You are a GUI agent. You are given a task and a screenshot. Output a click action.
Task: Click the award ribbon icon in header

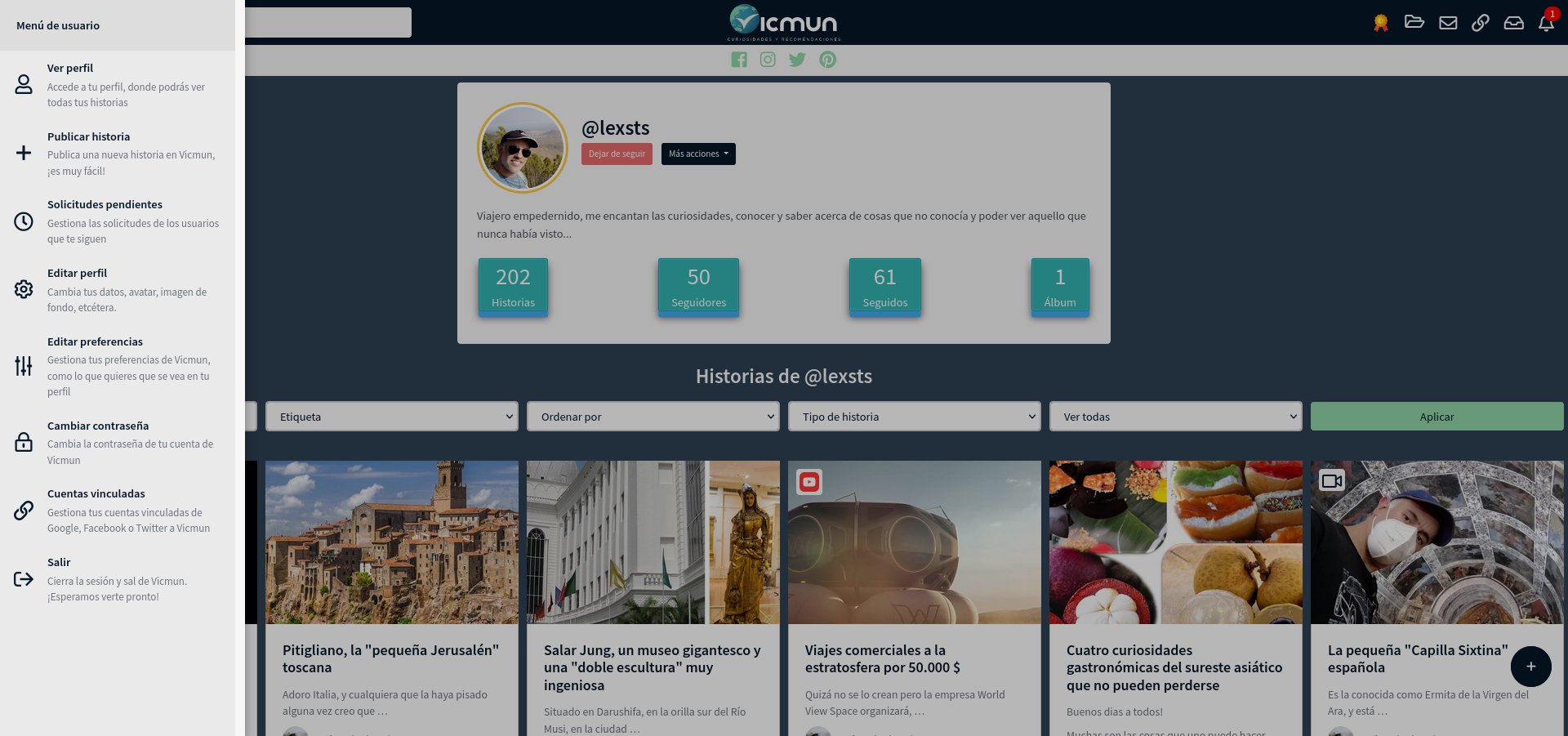point(1381,23)
